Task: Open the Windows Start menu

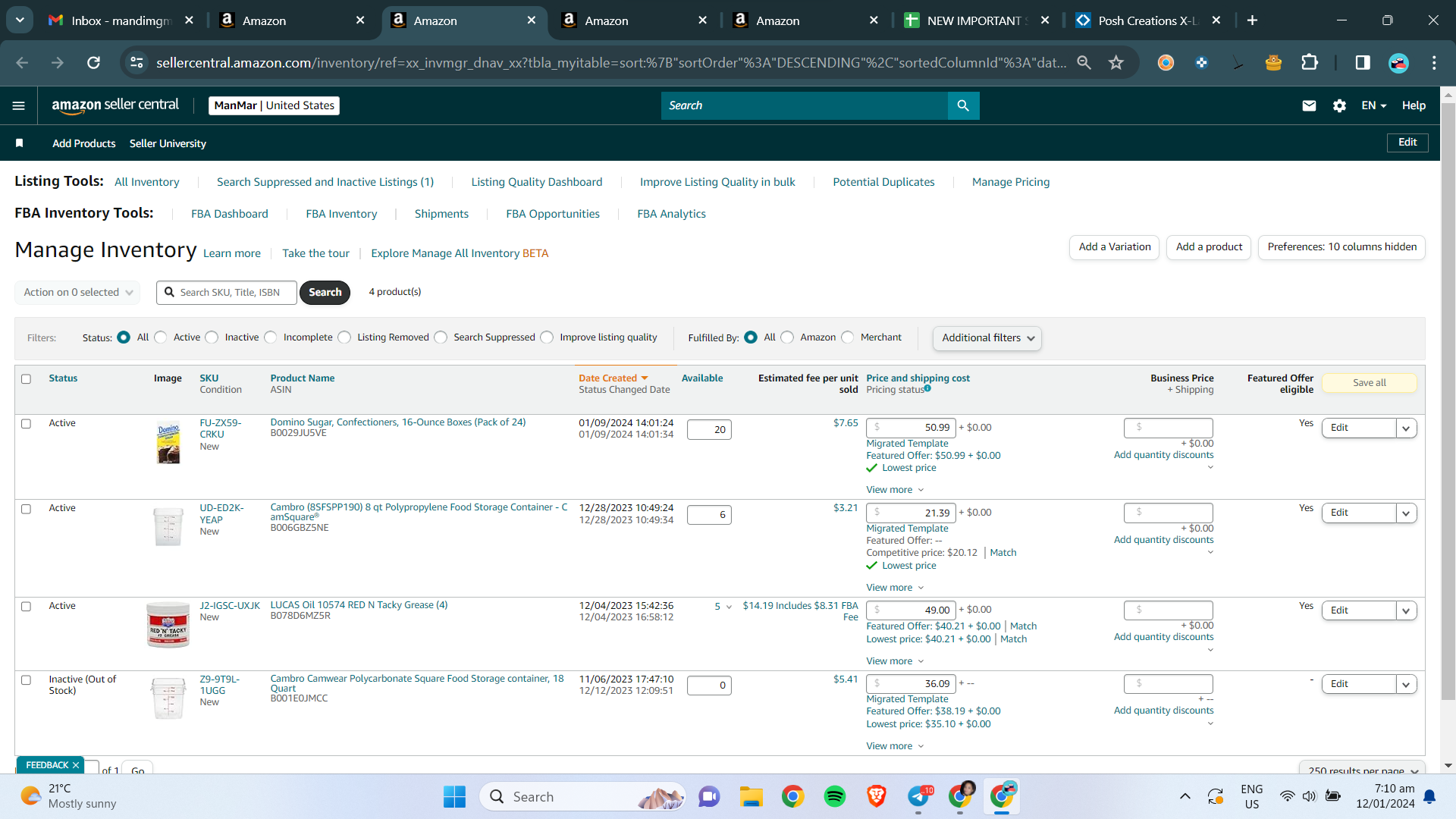Action: click(x=454, y=796)
